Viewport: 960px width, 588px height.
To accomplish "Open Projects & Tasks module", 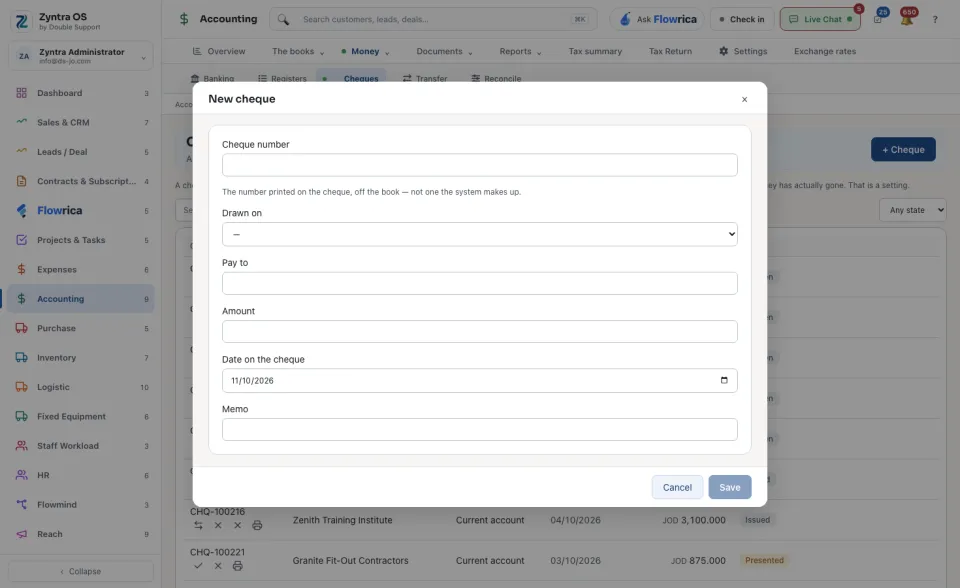I will 80,240.
